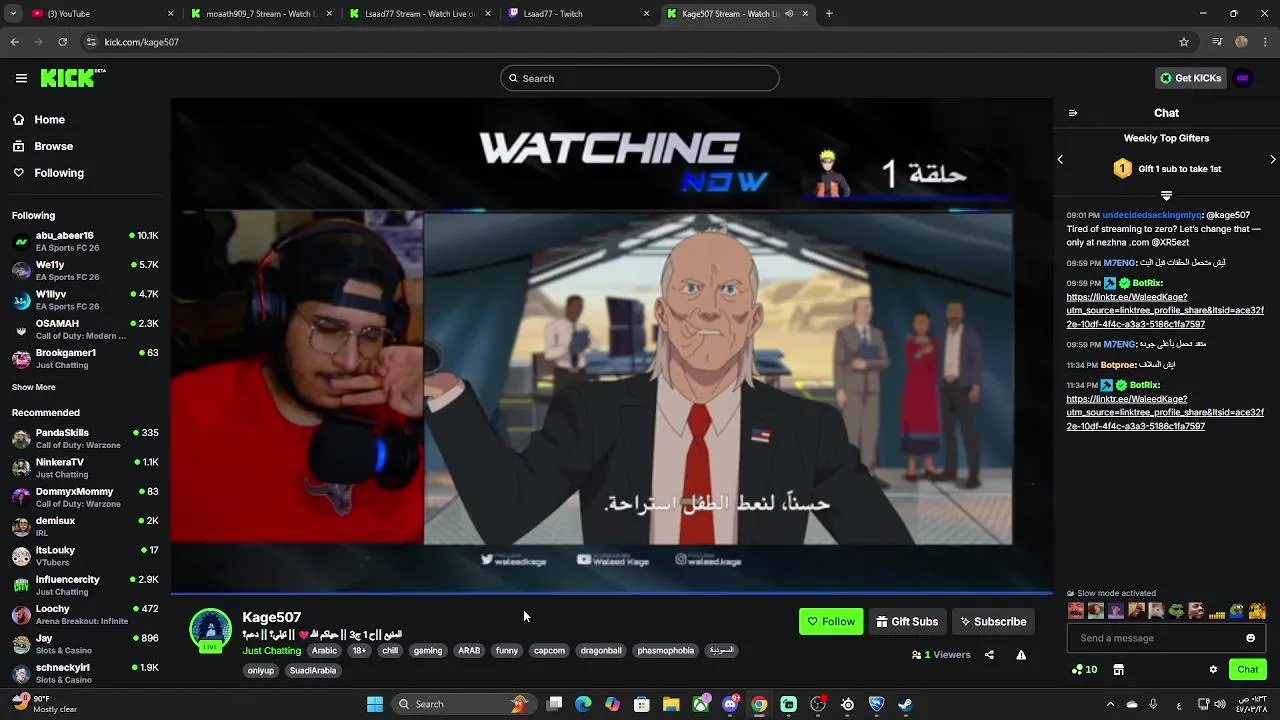The width and height of the screenshot is (1280, 720).
Task: Click the report warning triangle icon
Action: click(1021, 655)
